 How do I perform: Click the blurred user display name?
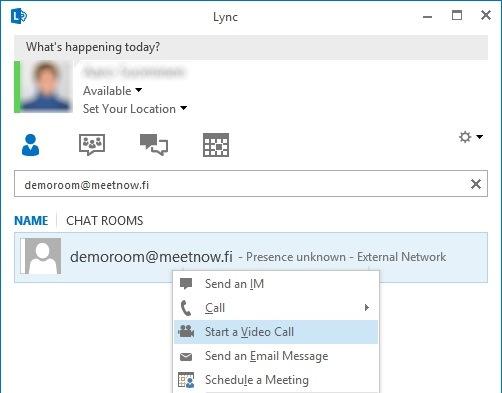133,72
